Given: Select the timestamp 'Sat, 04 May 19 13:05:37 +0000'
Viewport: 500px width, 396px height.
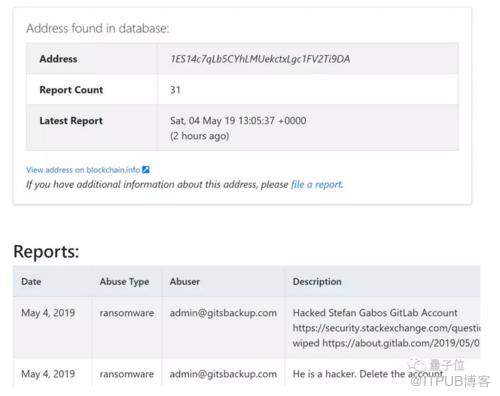Looking at the screenshot, I should coord(238,120).
